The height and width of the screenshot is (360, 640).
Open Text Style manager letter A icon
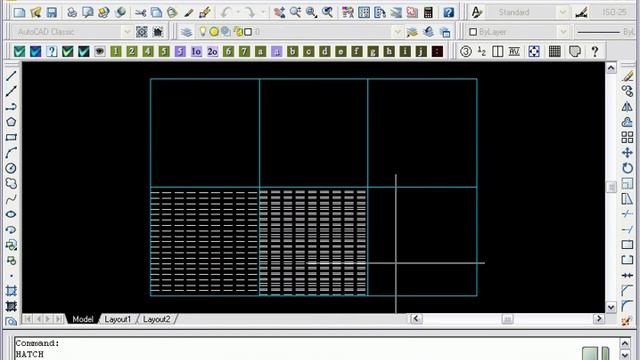[x=476, y=13]
